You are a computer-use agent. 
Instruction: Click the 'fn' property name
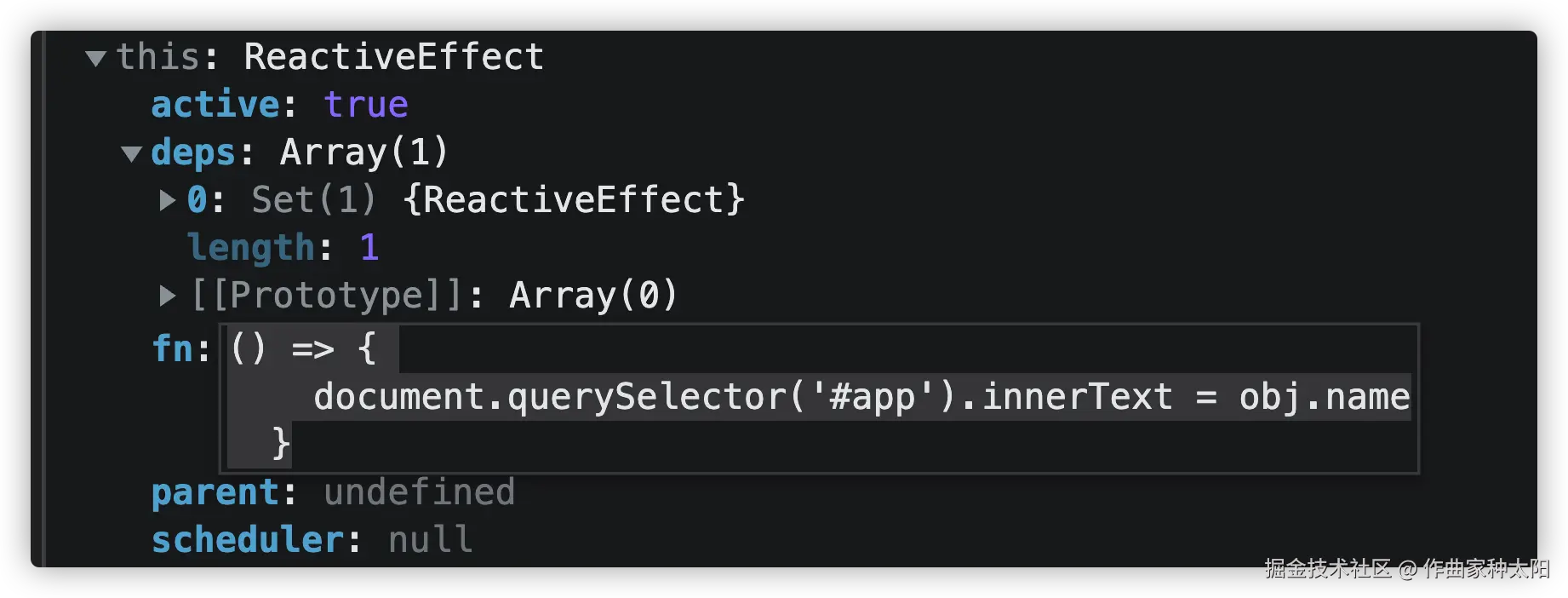pos(173,348)
